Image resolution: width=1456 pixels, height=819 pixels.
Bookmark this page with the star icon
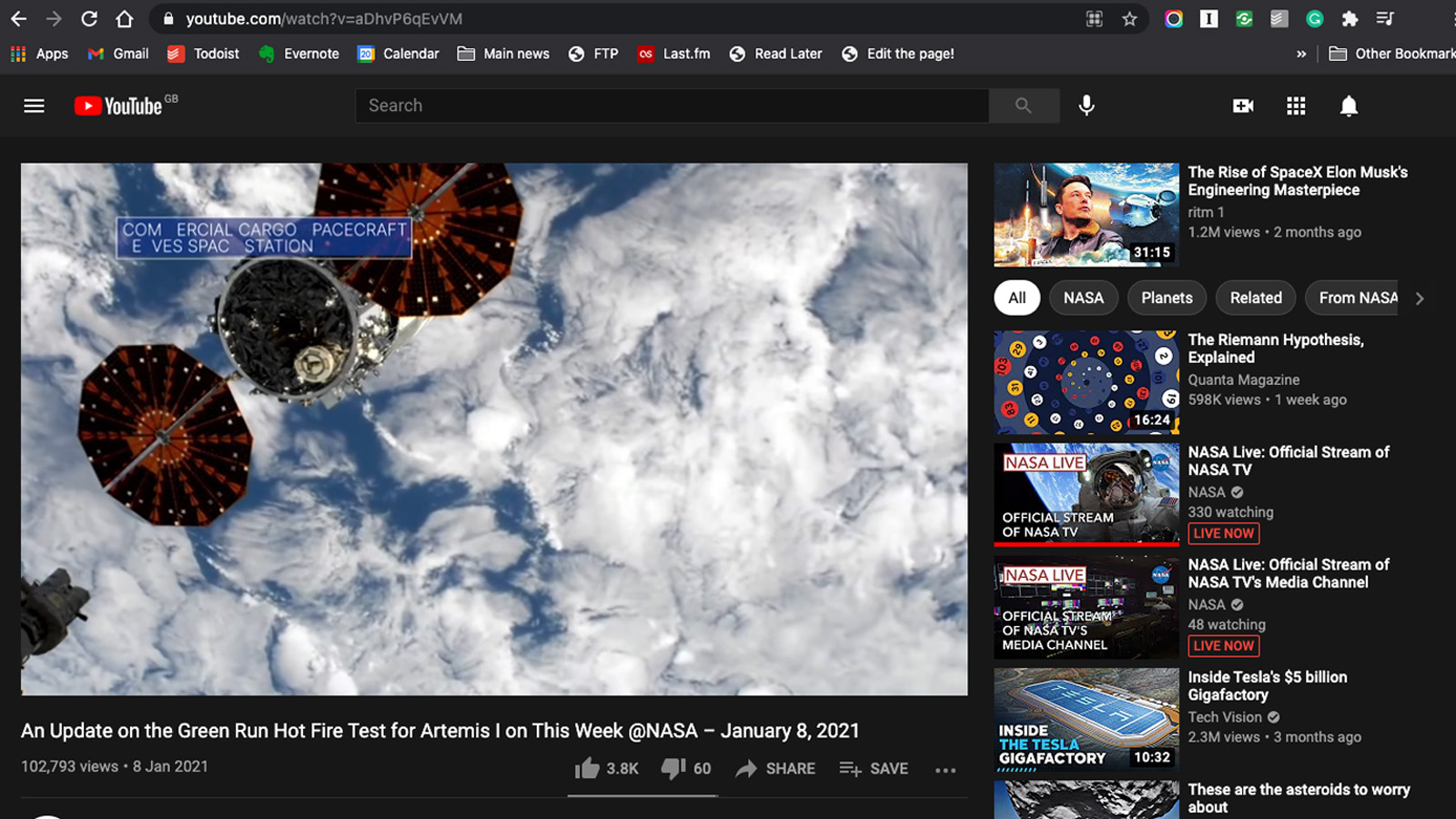pos(1129,19)
